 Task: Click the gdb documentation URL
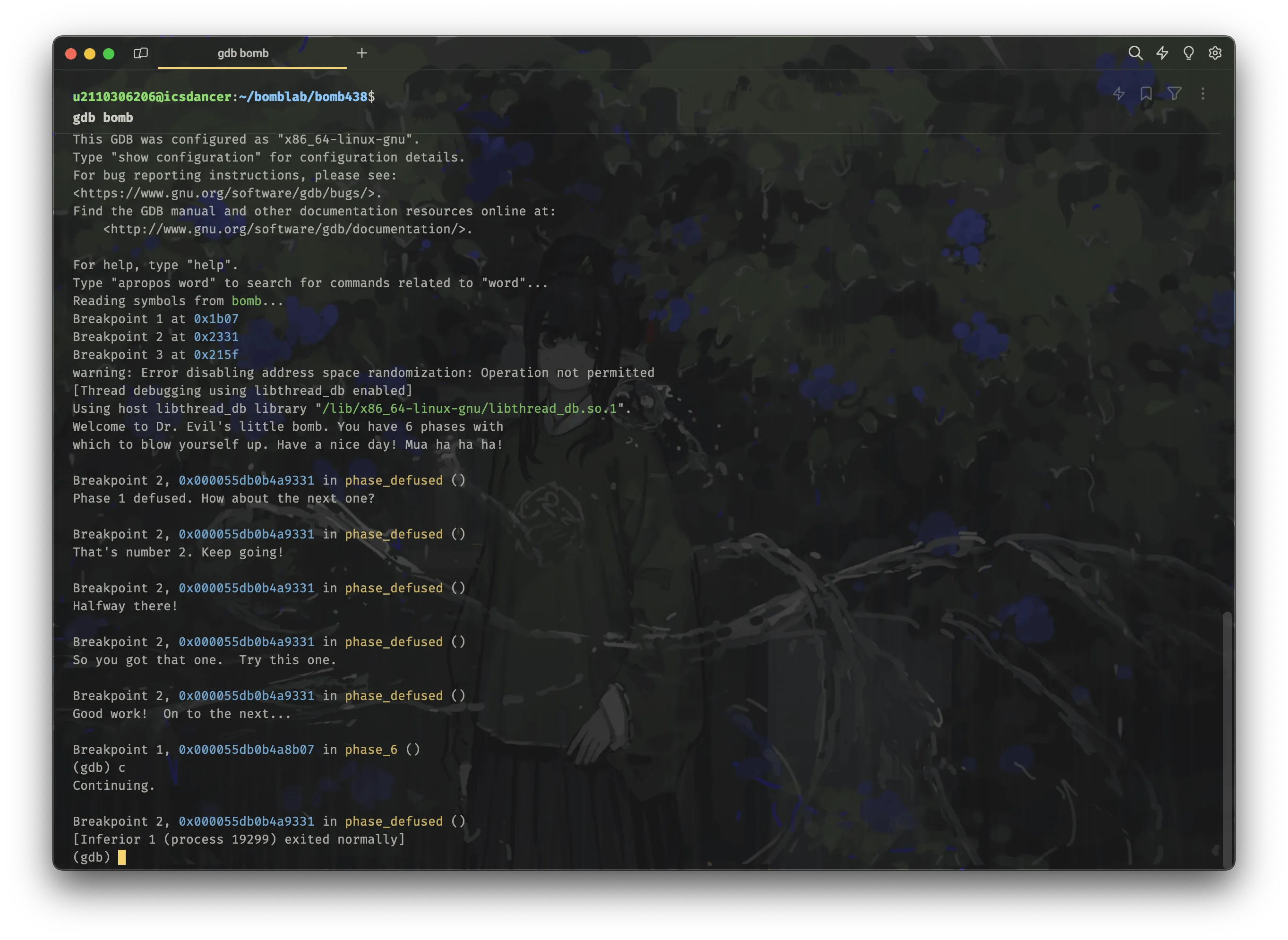[287, 229]
